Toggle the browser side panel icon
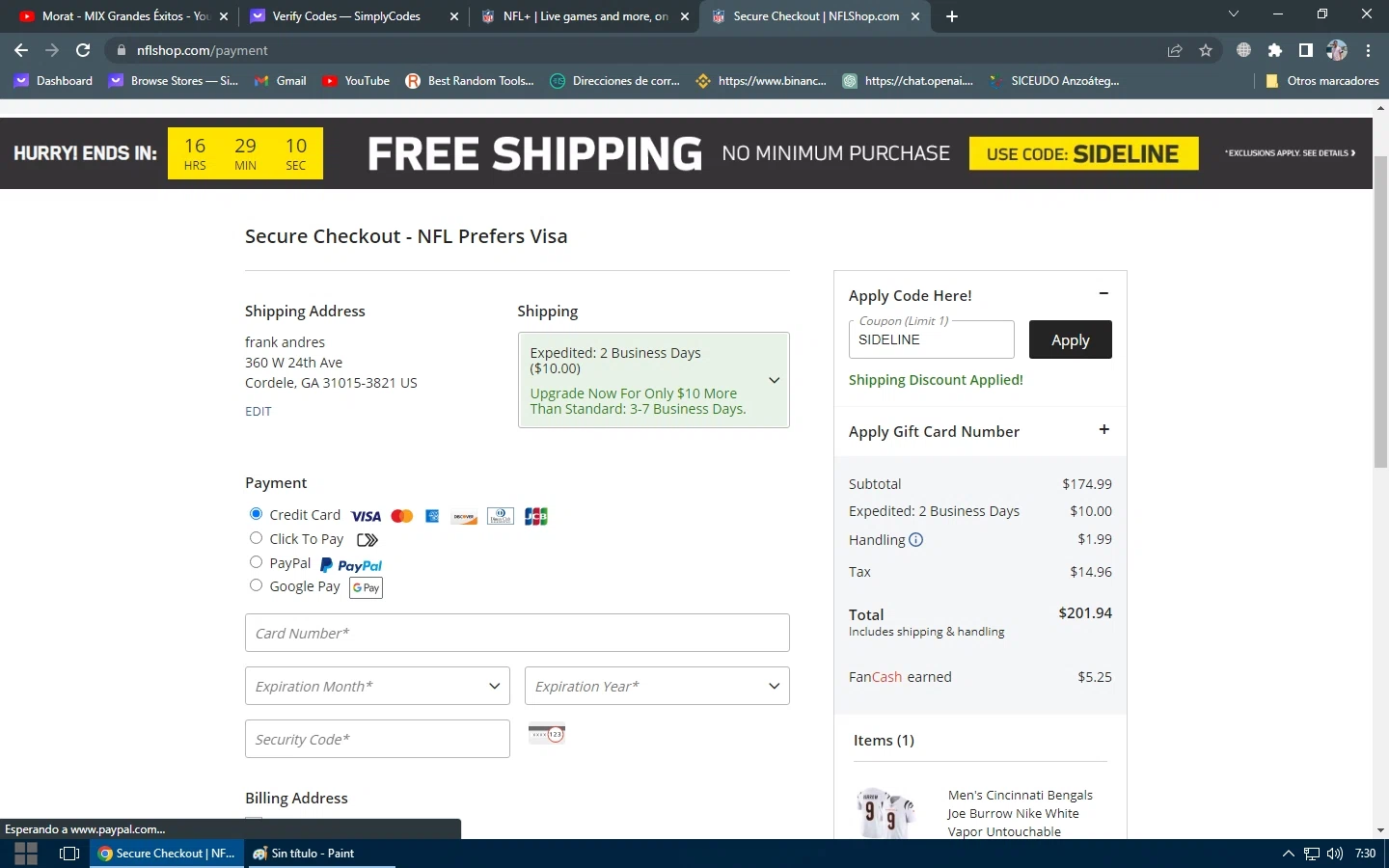 [1306, 50]
